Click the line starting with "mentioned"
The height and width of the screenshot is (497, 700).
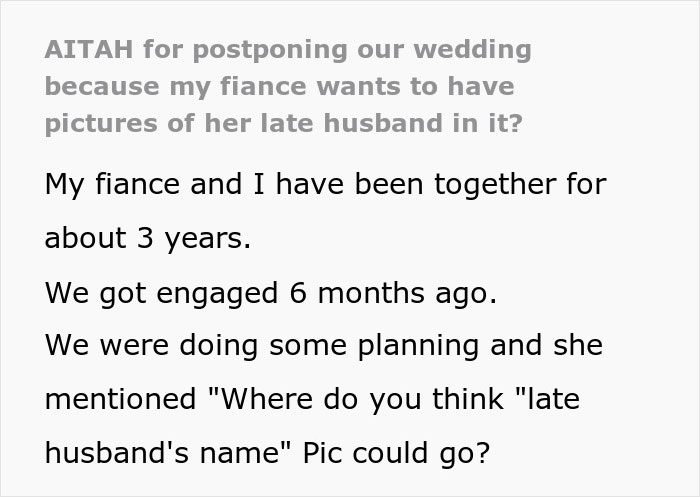tap(312, 399)
